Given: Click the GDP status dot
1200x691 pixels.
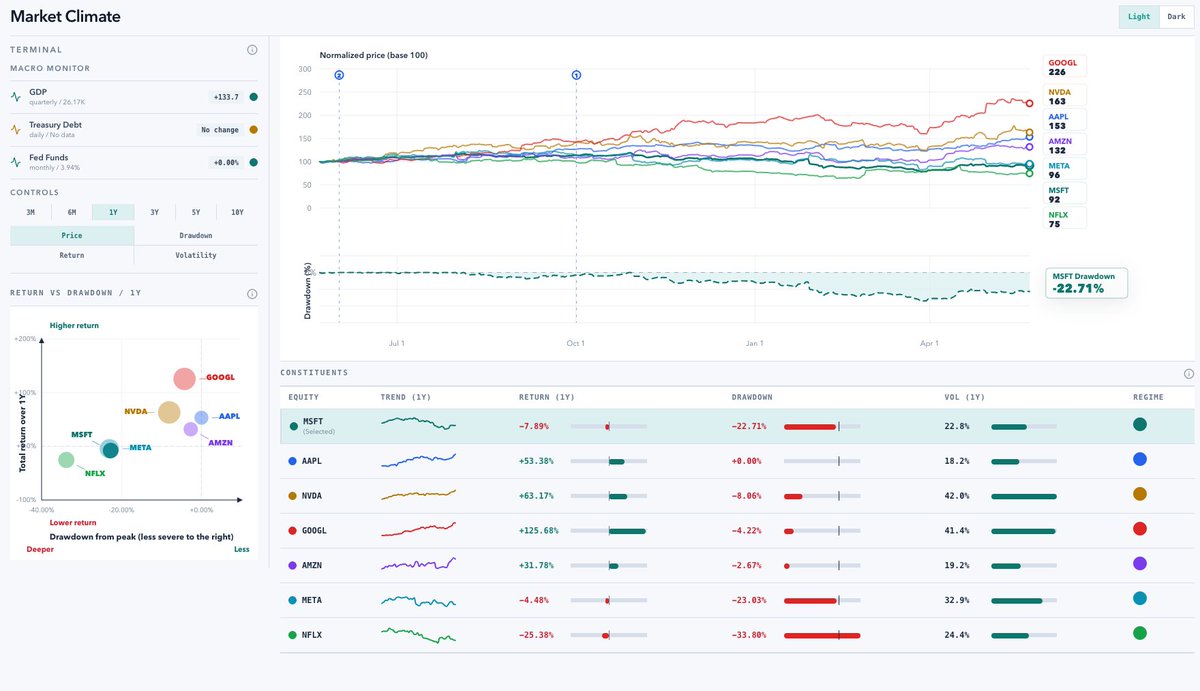Looking at the screenshot, I should click(253, 97).
